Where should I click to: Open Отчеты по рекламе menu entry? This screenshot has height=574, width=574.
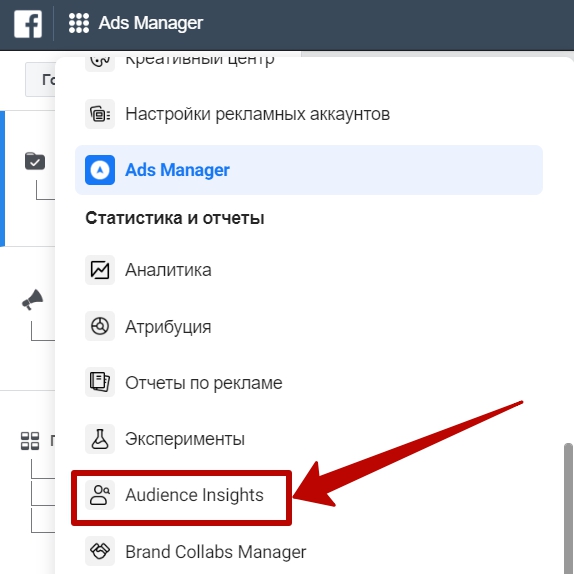309,383
